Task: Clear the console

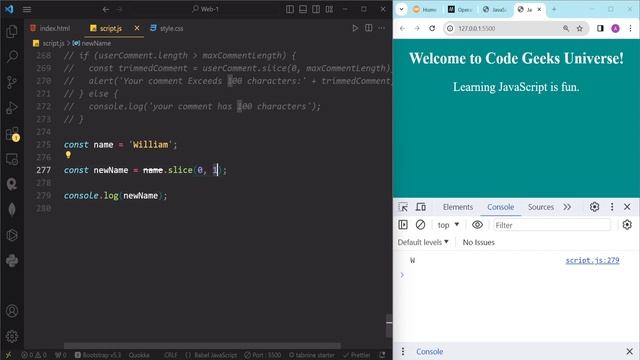Action: 420,224
